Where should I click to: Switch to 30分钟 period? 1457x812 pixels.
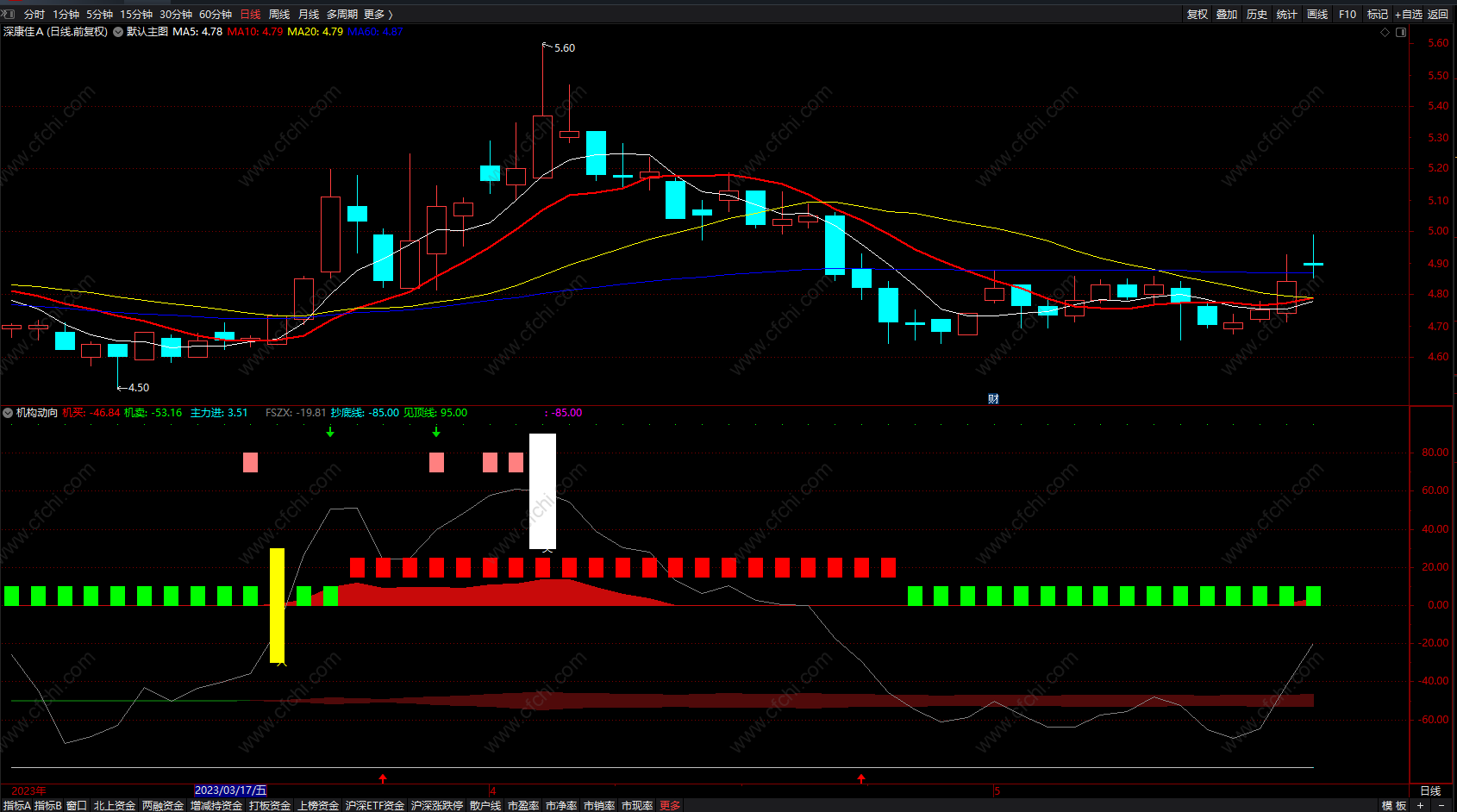(176, 14)
